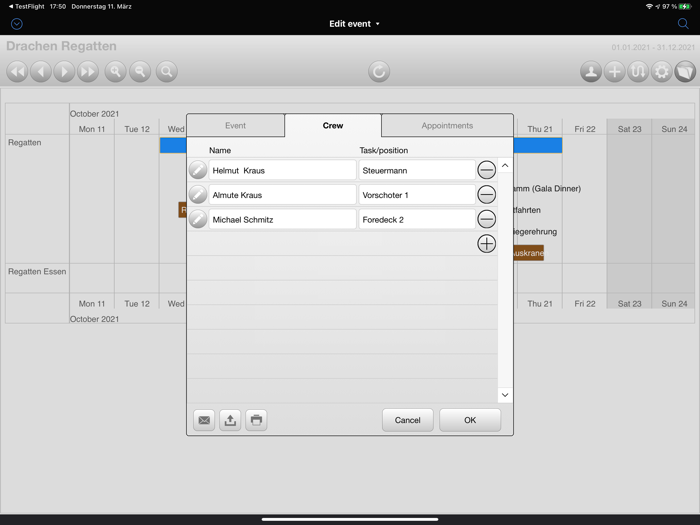700x525 pixels.
Task: Click the add plus toolbar button
Action: pyautogui.click(x=615, y=71)
